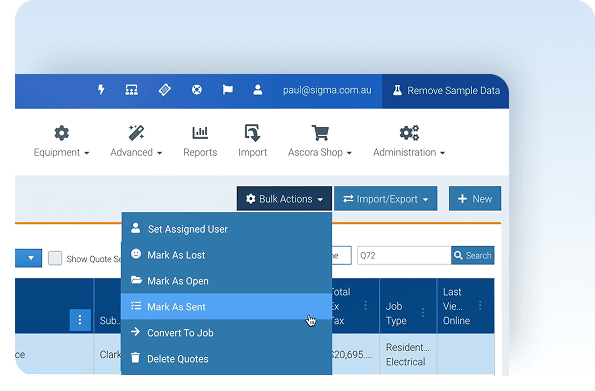This screenshot has width=595, height=391.
Task: Open the Total Ex Tax column menu dots
Action: pyautogui.click(x=365, y=306)
